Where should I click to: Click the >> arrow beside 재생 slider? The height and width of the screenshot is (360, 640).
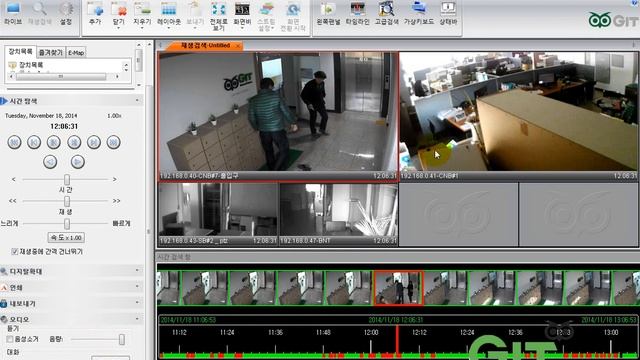117,201
